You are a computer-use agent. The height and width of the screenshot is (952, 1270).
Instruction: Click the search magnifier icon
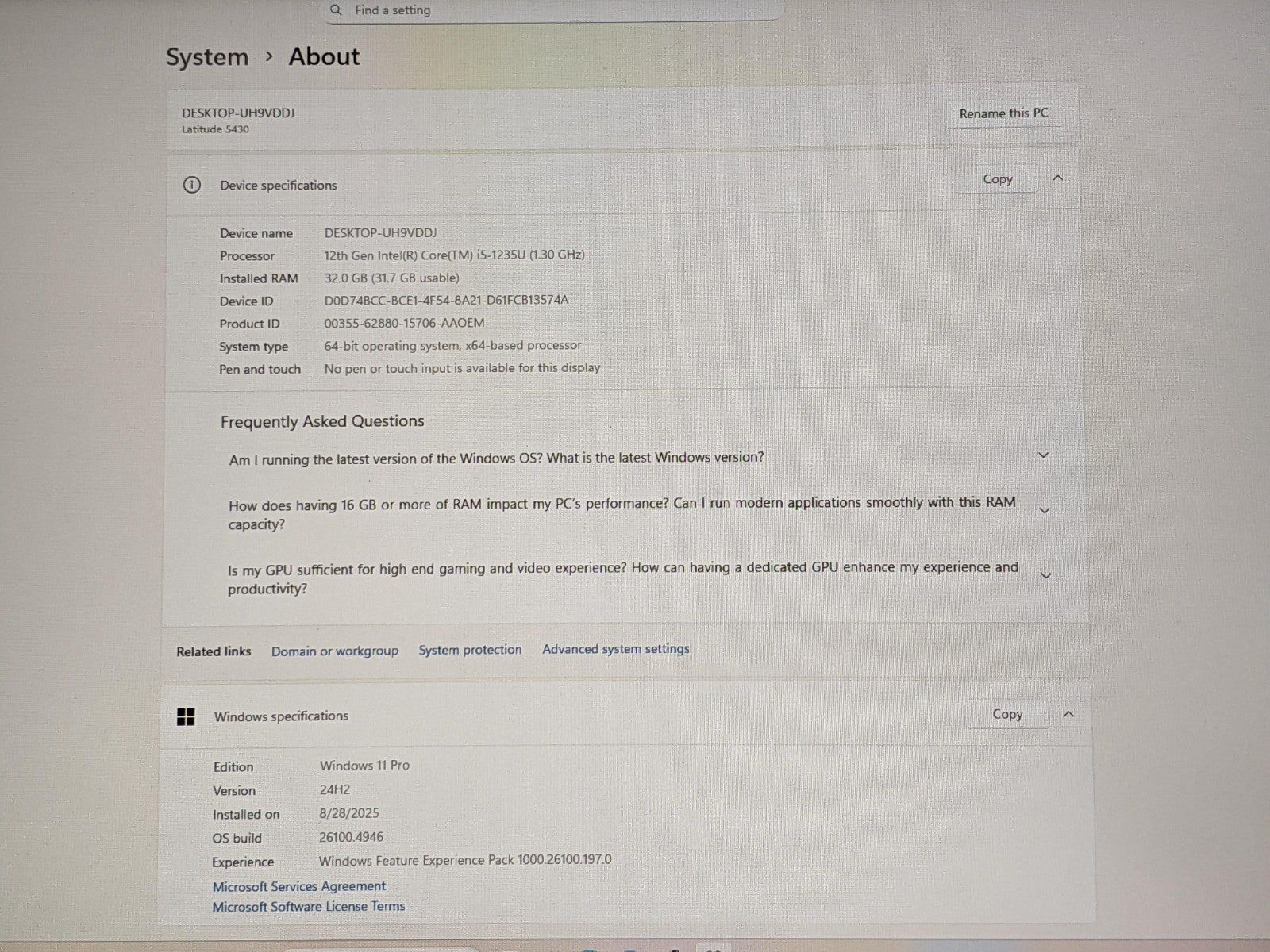click(336, 10)
